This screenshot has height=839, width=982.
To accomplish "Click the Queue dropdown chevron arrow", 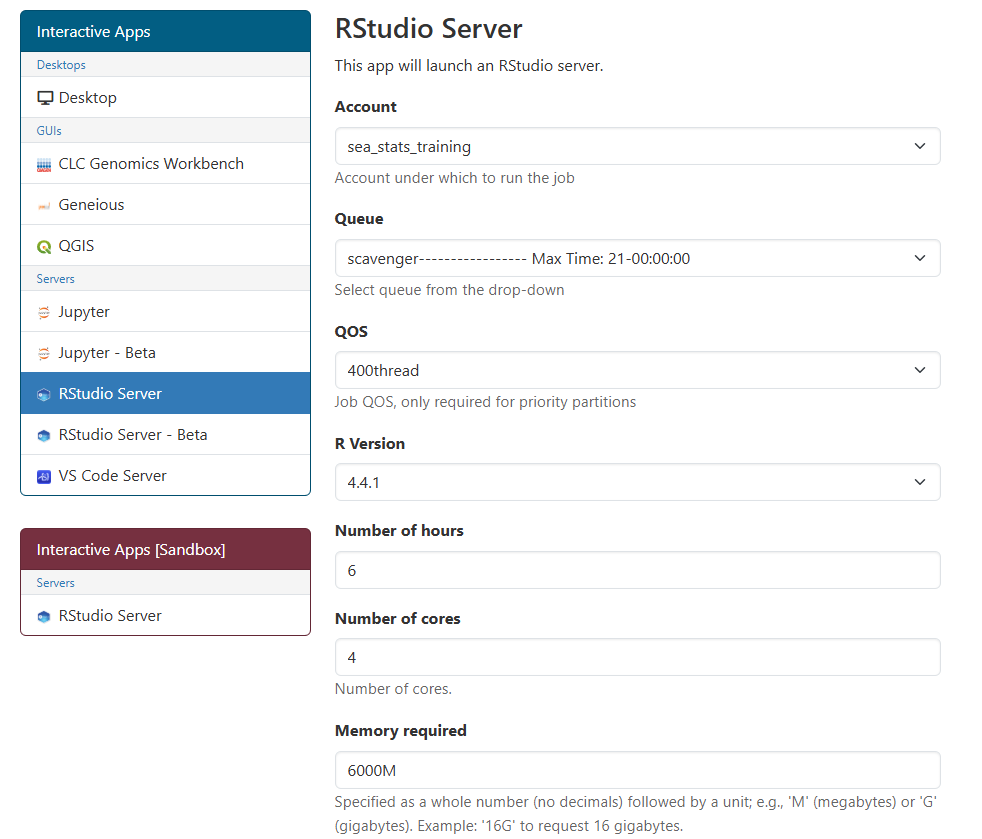I will pyautogui.click(x=919, y=259).
